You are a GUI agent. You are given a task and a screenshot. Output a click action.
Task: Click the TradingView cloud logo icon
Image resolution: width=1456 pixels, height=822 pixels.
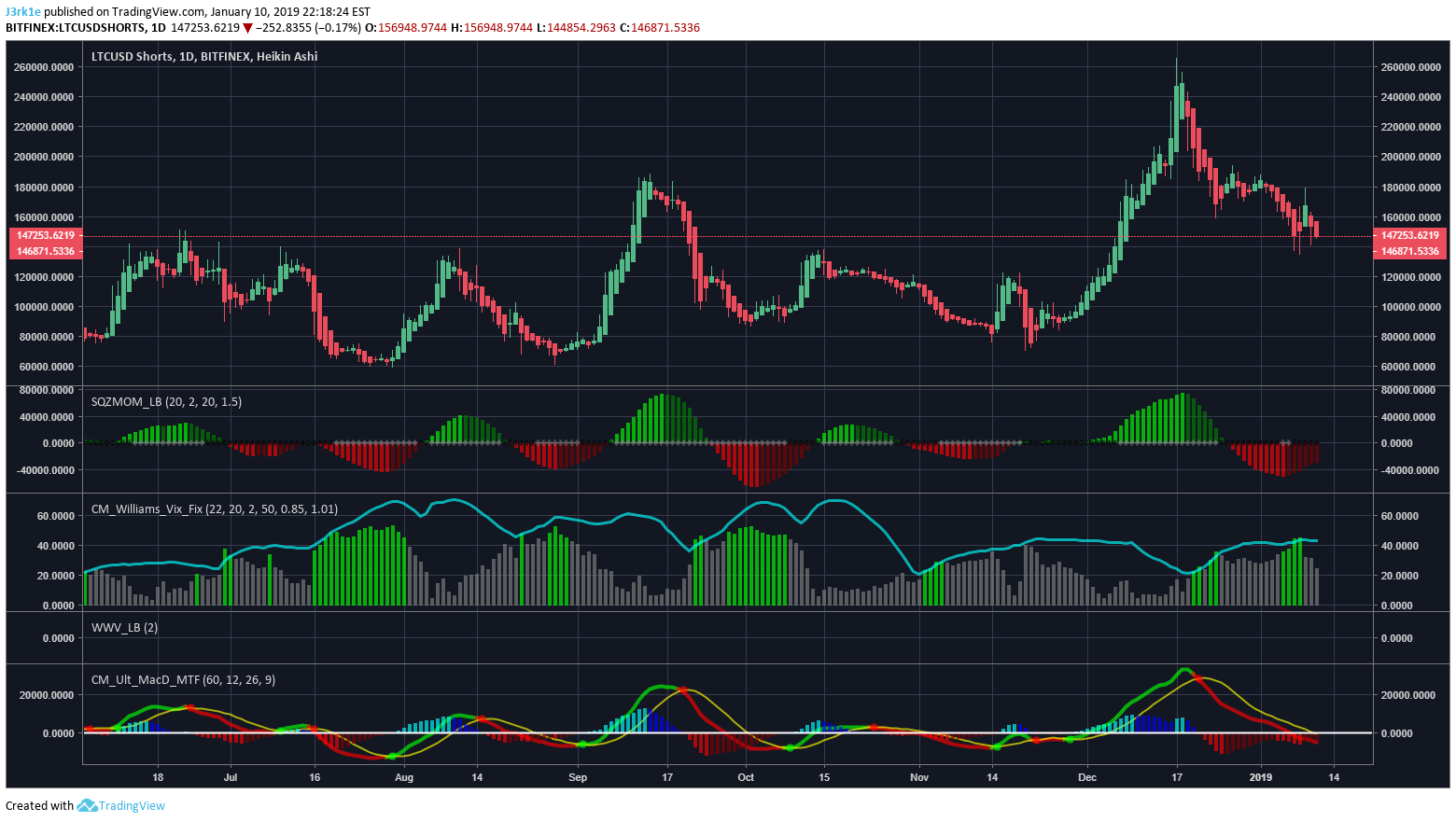pos(87,805)
